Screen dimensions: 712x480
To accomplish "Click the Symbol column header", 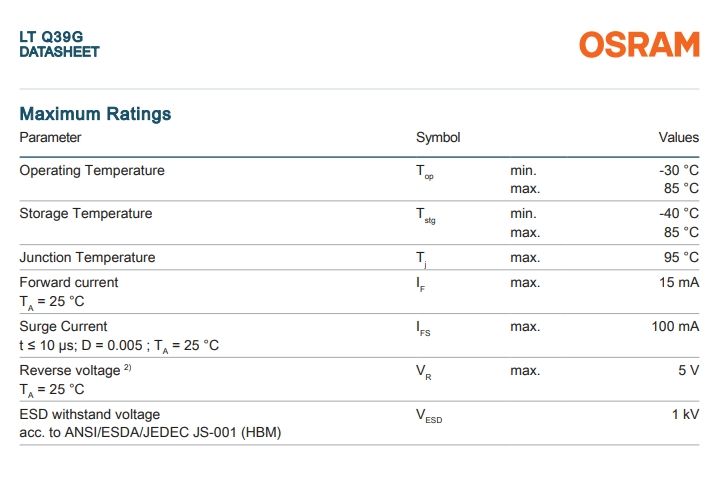I will pos(438,137).
